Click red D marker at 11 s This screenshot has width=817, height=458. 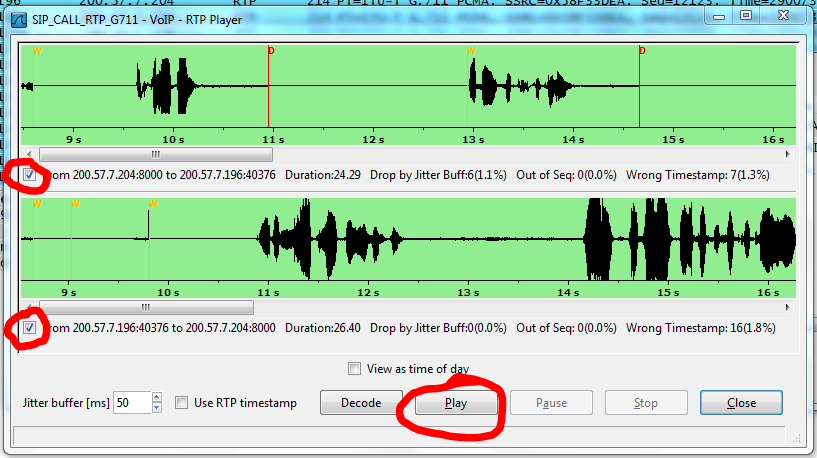[x=269, y=51]
